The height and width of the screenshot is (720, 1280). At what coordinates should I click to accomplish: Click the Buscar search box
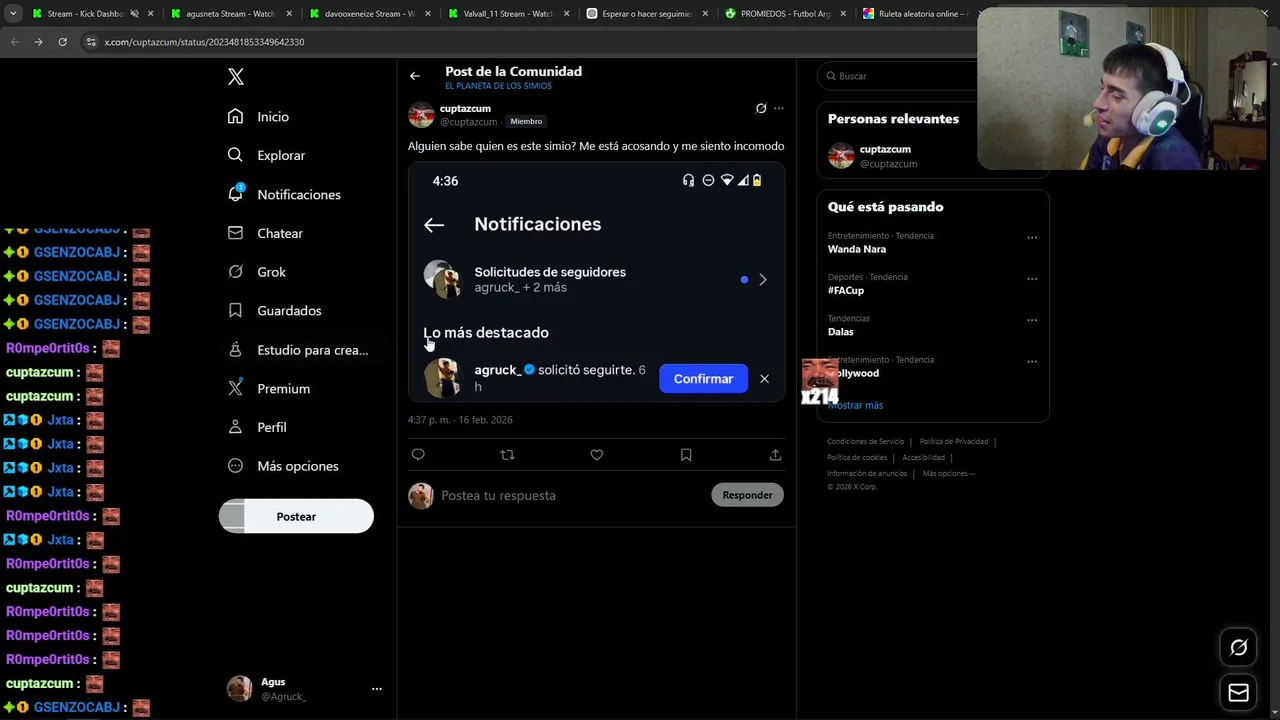click(898, 76)
